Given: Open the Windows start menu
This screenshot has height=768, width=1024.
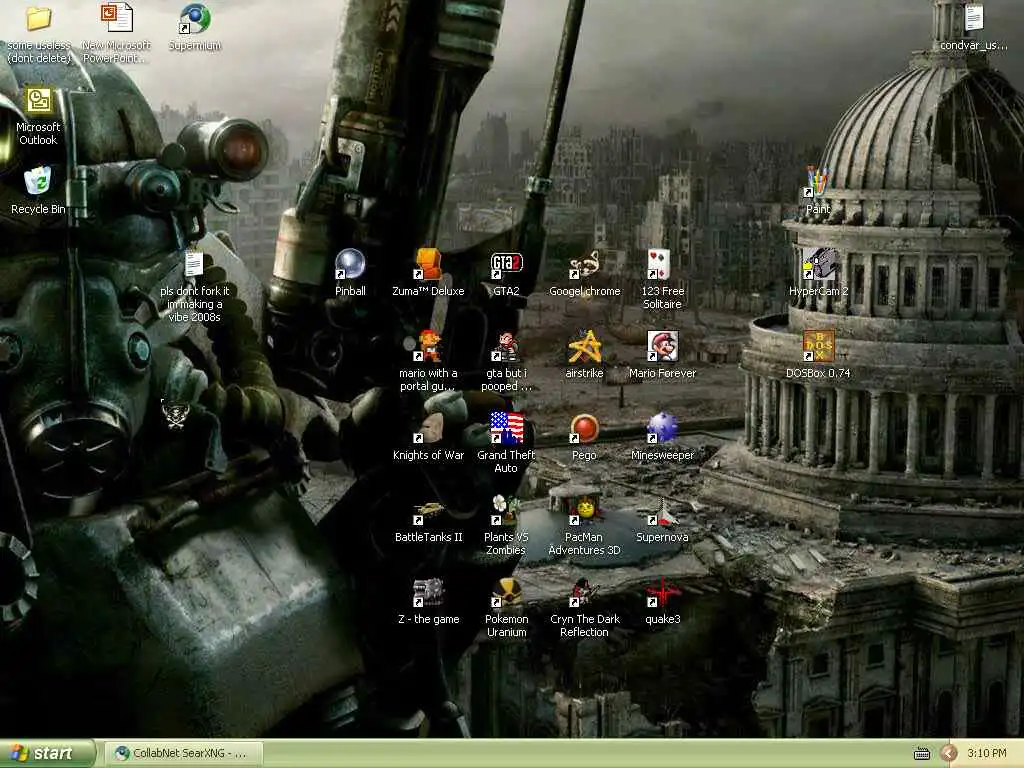Looking at the screenshot, I should click(47, 753).
